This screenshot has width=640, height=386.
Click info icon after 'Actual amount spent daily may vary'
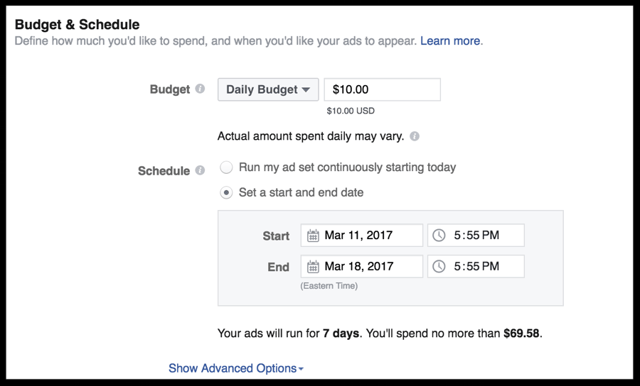[x=414, y=136]
